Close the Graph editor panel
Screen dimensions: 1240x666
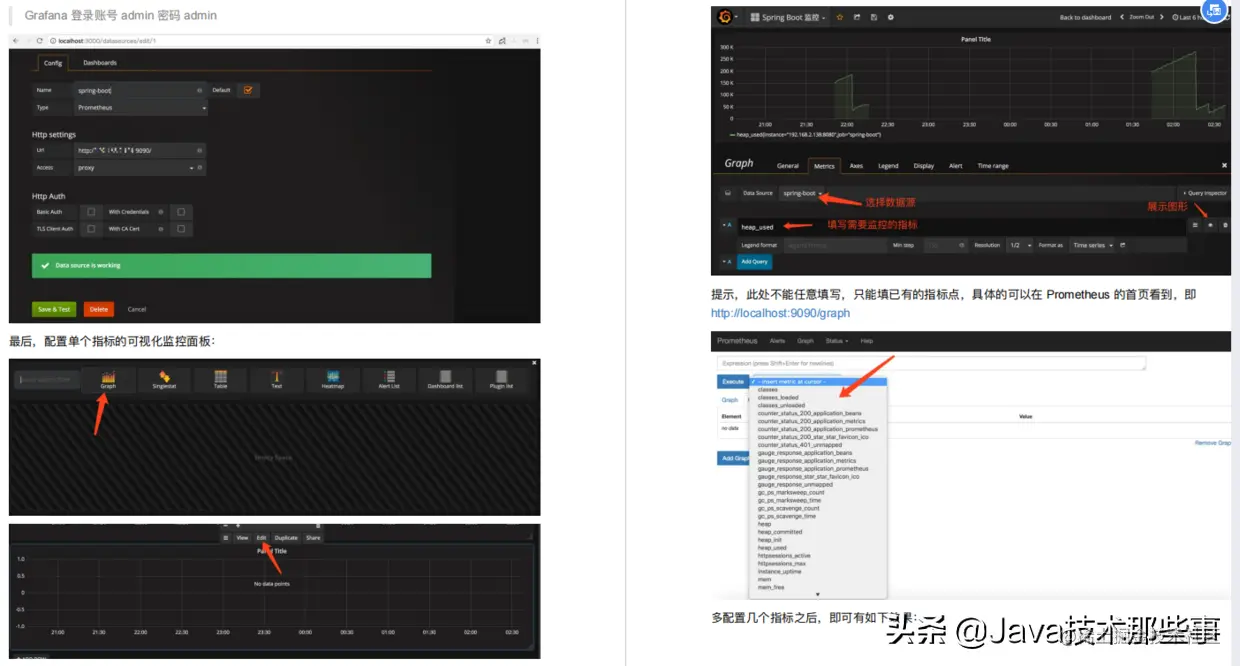pyautogui.click(x=1224, y=165)
